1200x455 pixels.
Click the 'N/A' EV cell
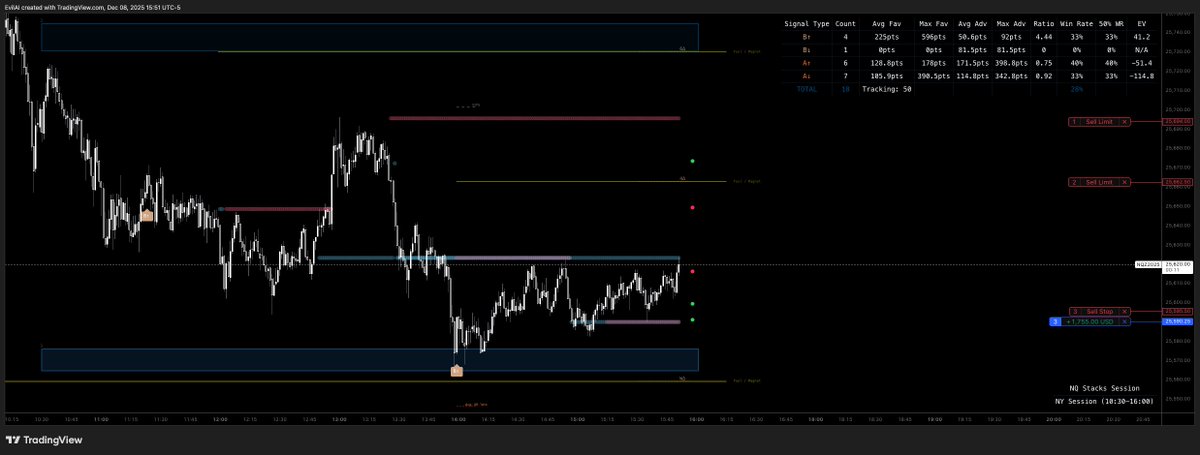[1142, 48]
